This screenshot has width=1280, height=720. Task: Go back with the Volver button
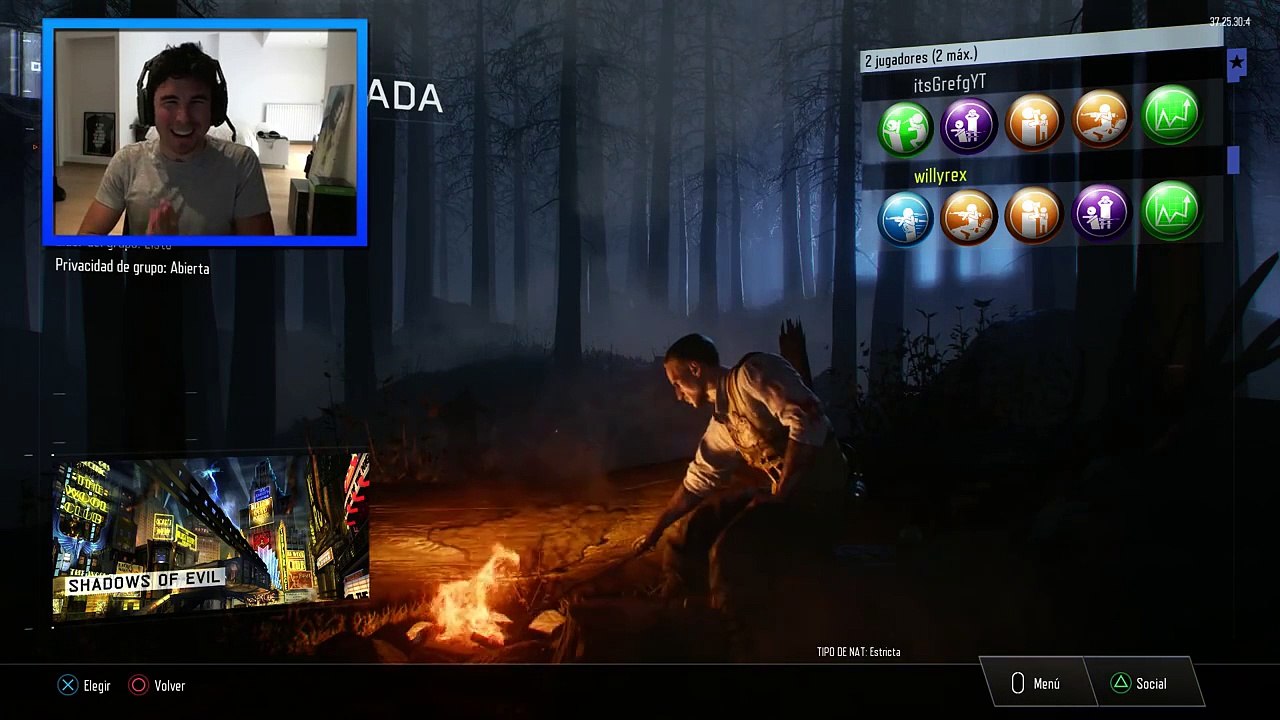158,686
